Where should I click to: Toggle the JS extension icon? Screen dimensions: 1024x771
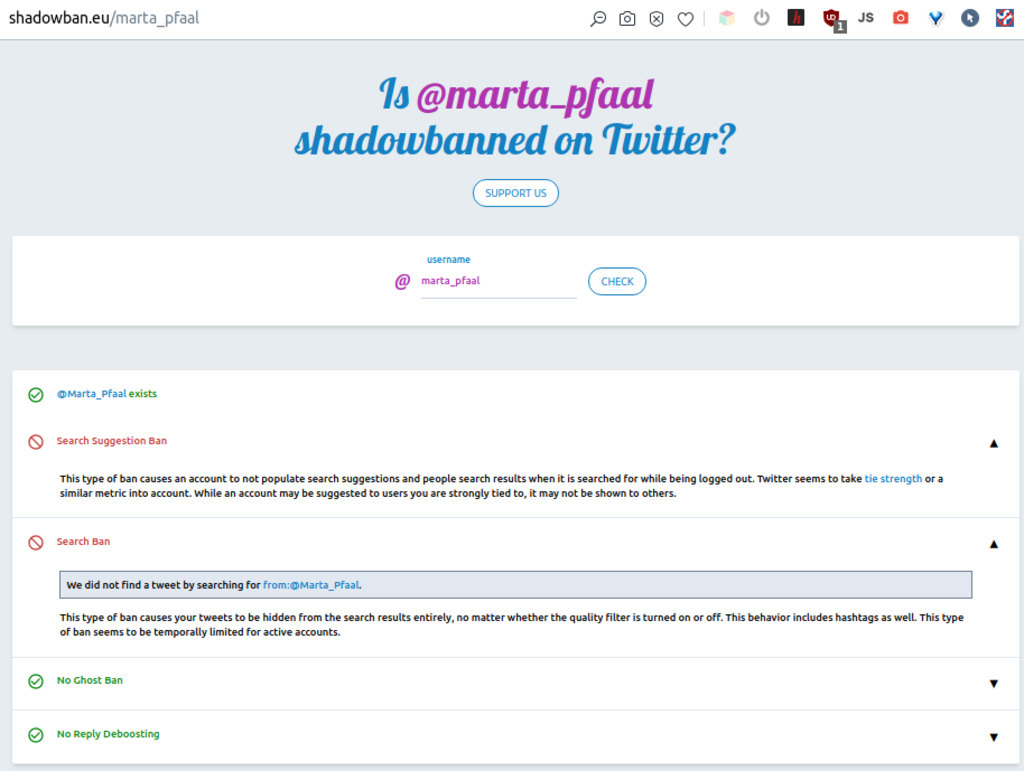pyautogui.click(x=866, y=18)
